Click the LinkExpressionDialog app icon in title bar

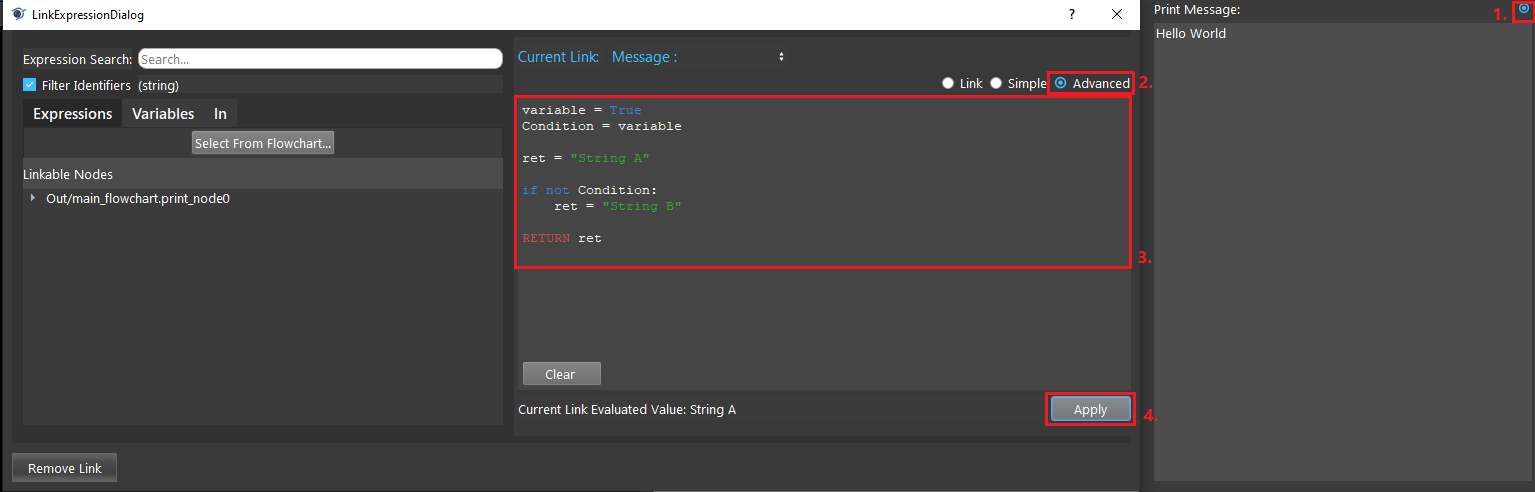pos(18,14)
